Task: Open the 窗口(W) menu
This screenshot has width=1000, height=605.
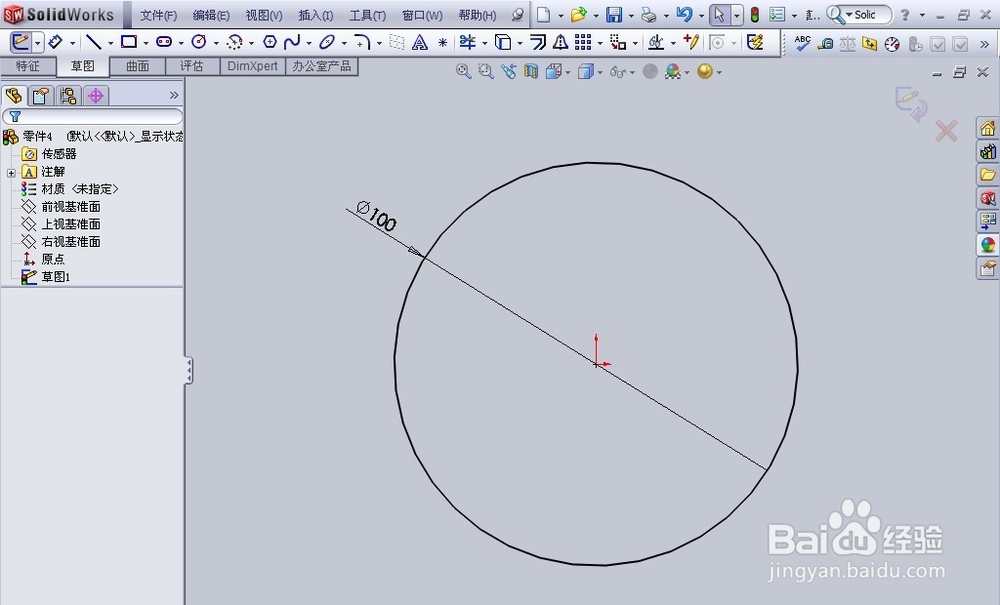Action: pos(422,15)
